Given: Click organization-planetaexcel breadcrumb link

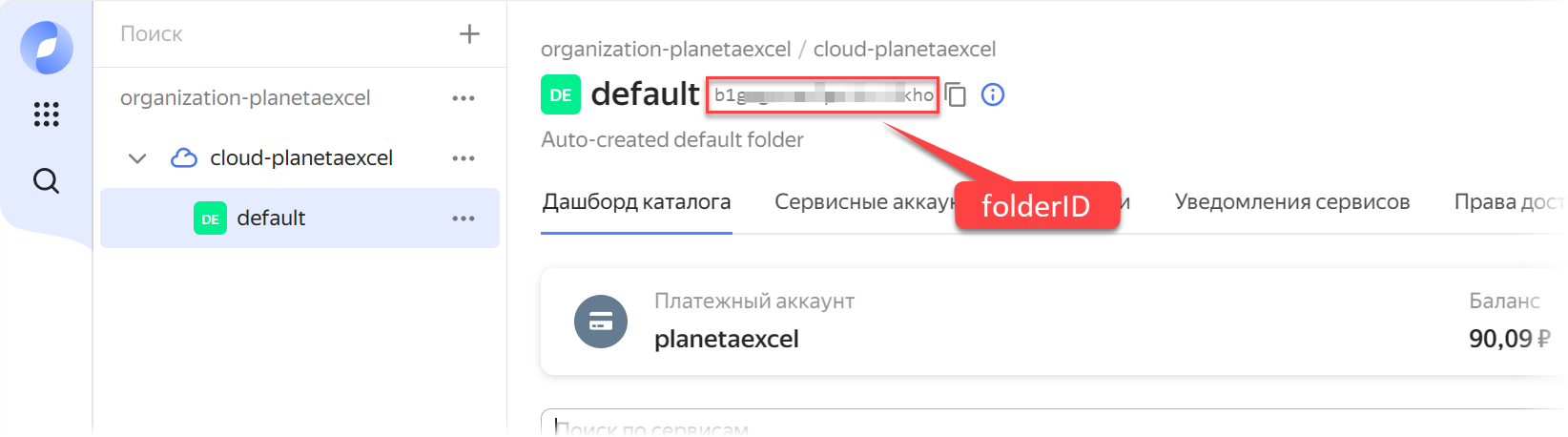Looking at the screenshot, I should (666, 50).
